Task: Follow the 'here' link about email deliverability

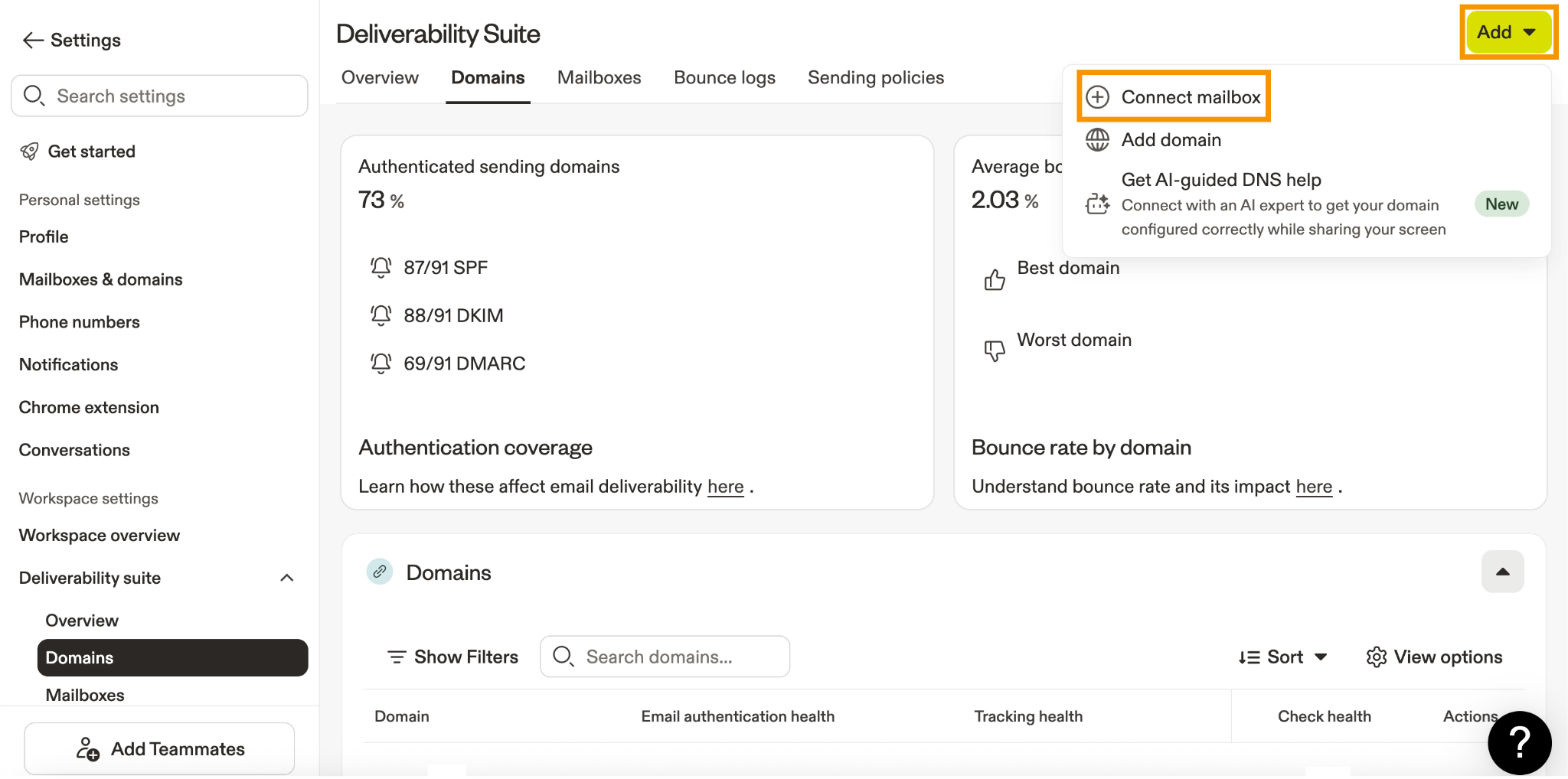Action: coord(725,487)
